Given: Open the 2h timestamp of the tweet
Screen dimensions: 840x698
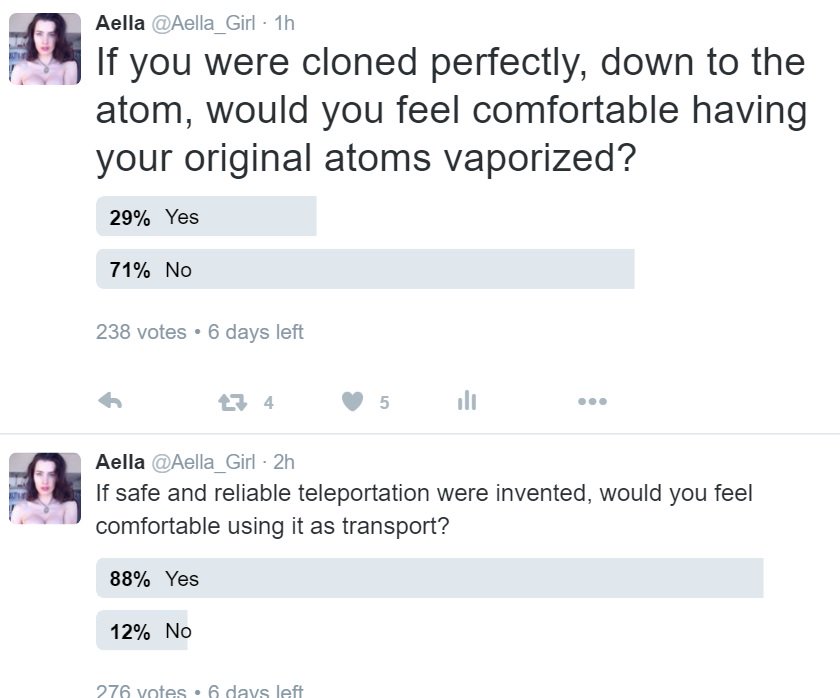Looking at the screenshot, I should click(x=284, y=461).
